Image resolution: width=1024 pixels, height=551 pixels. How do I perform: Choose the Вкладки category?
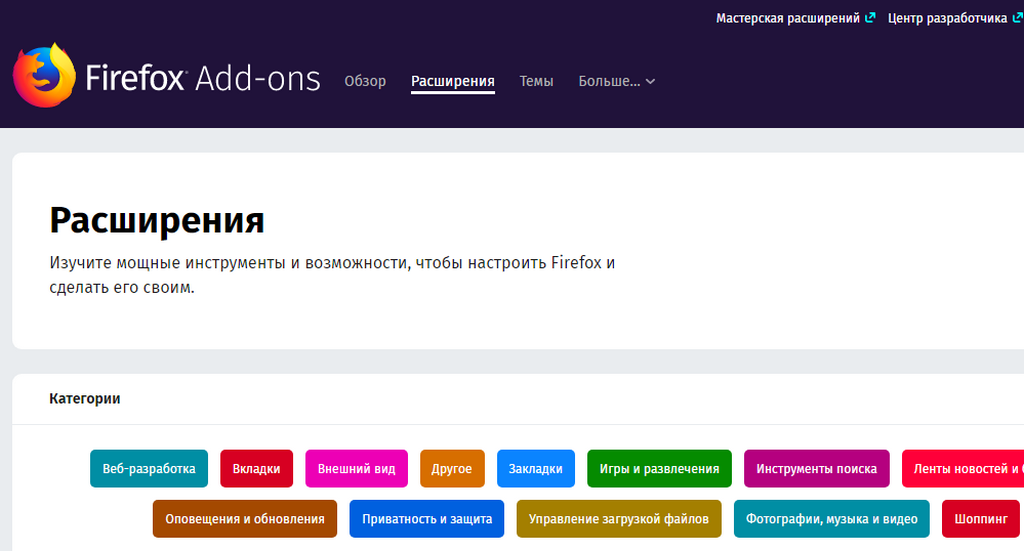(x=257, y=469)
